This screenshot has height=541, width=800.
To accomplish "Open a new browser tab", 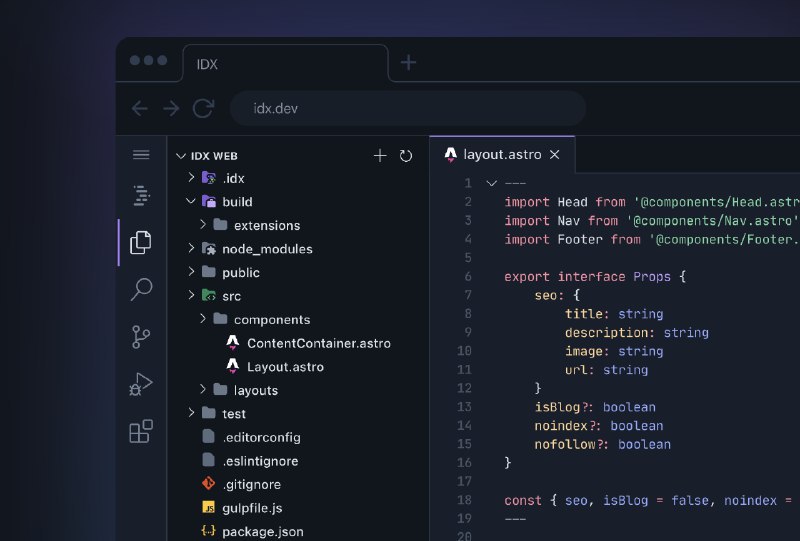I will pyautogui.click(x=408, y=62).
